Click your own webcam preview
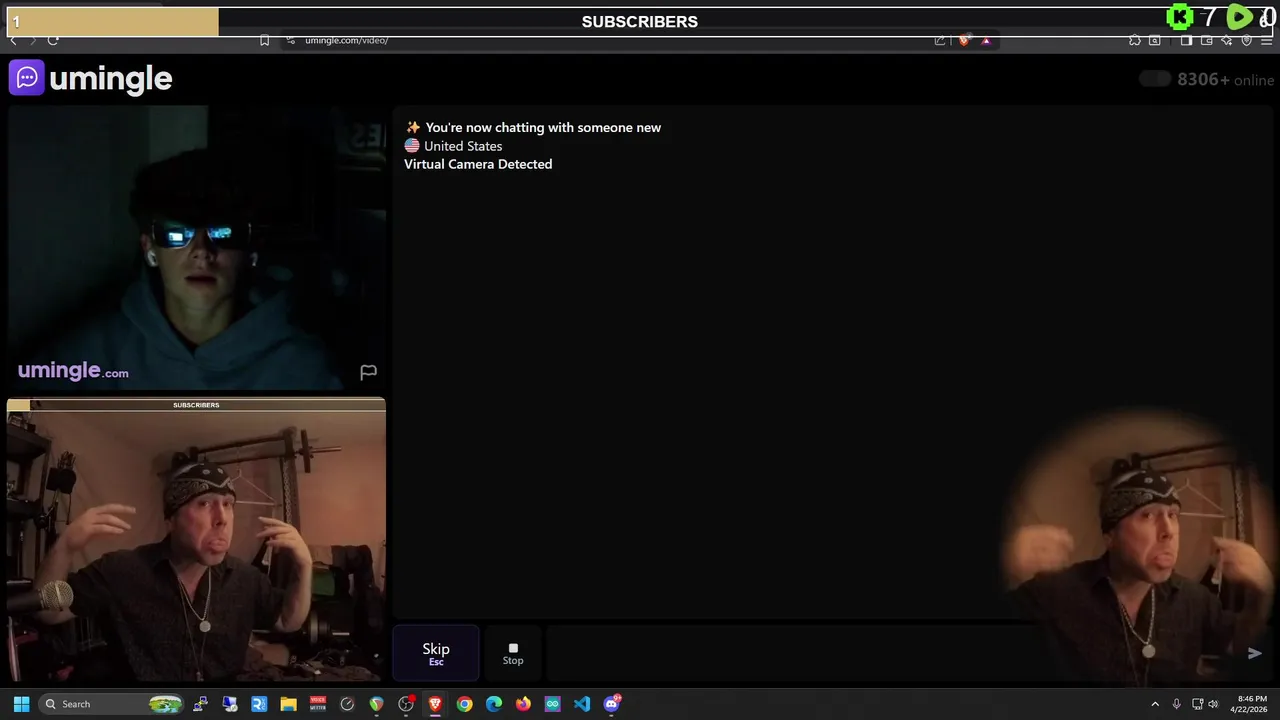 (x=196, y=540)
